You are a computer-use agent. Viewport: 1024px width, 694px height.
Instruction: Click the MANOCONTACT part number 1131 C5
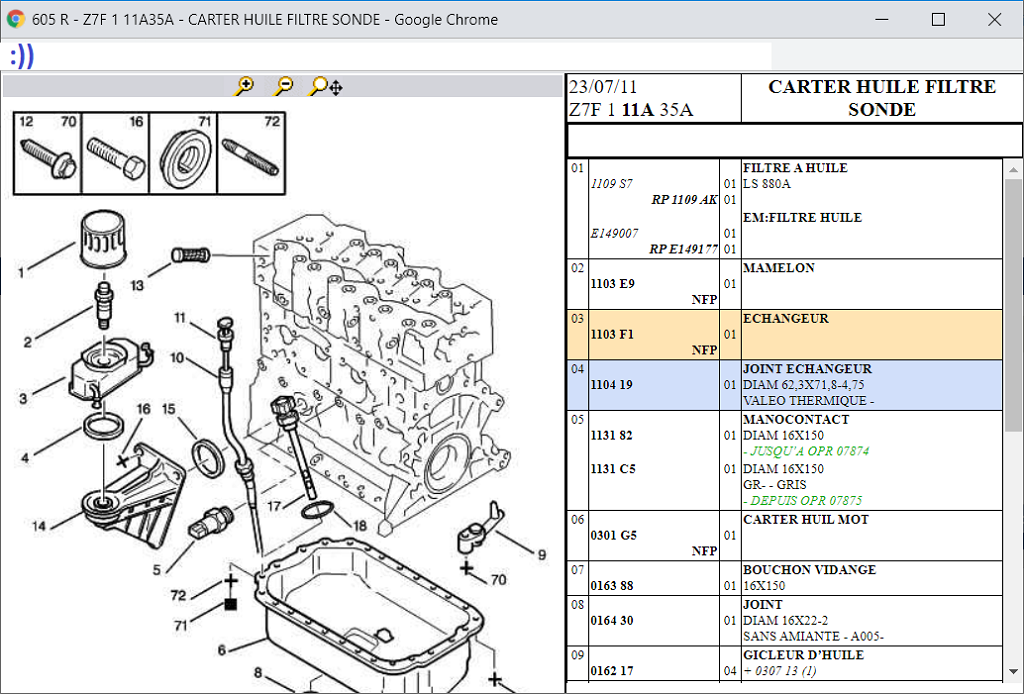pyautogui.click(x=612, y=469)
